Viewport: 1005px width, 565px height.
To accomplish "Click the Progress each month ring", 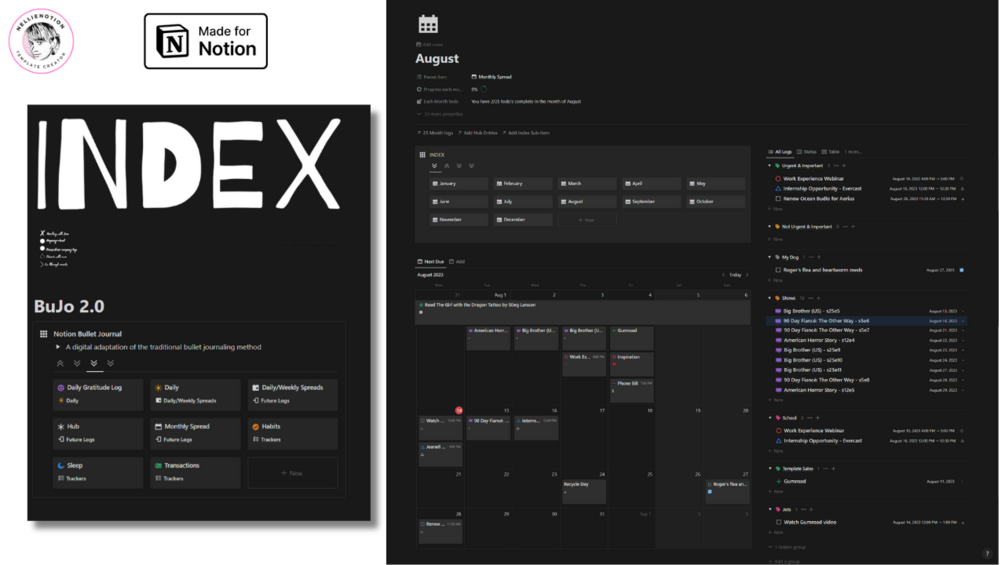I will click(x=484, y=89).
